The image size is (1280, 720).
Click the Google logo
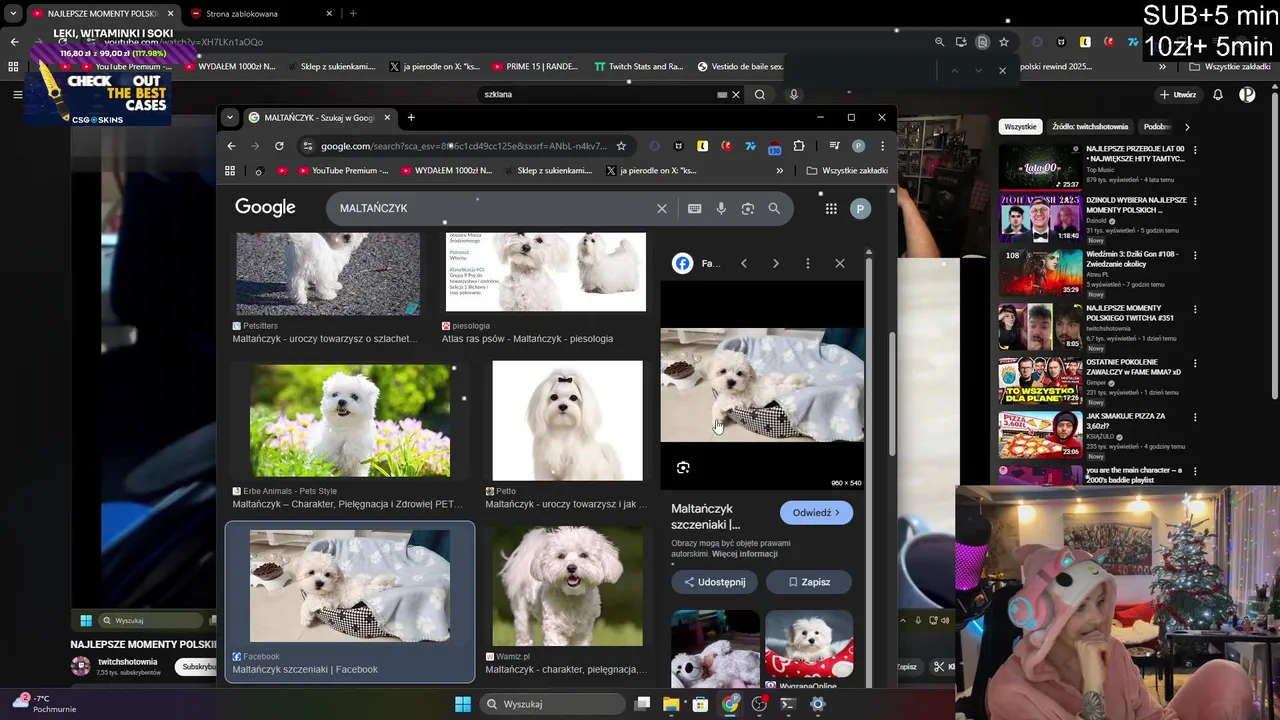265,207
